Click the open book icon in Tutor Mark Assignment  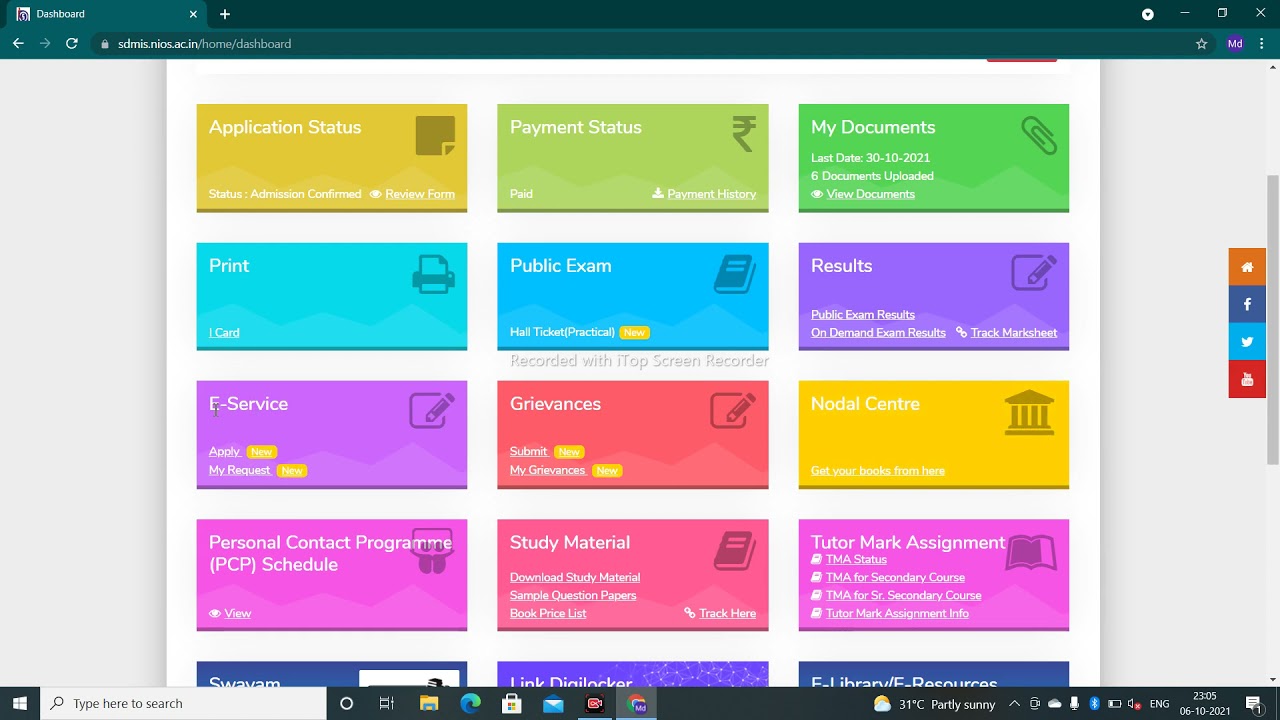[1031, 552]
